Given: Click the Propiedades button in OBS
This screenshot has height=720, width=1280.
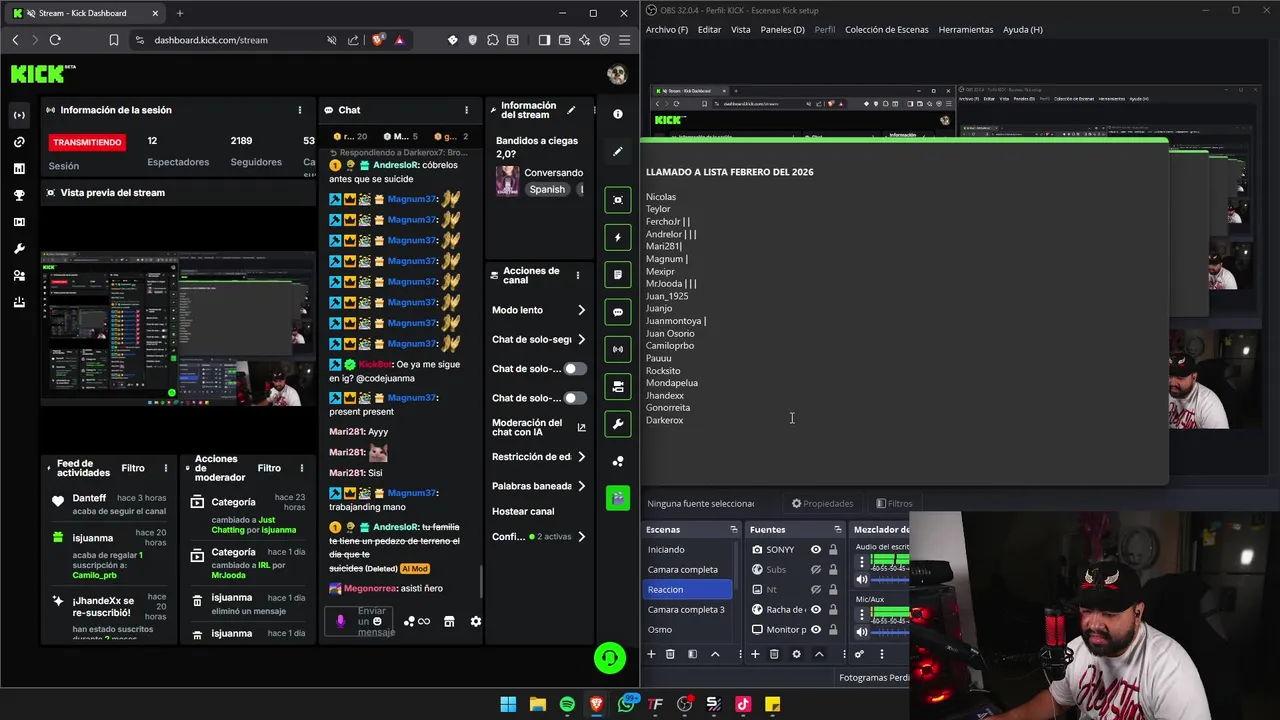Looking at the screenshot, I should (822, 503).
